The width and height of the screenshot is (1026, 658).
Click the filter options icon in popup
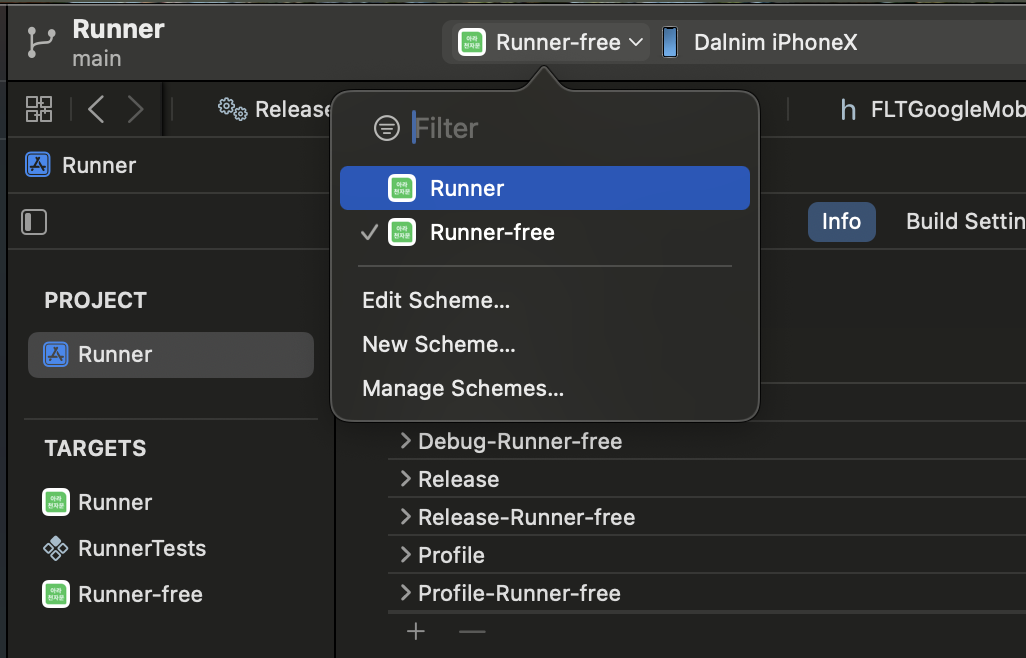(387, 128)
